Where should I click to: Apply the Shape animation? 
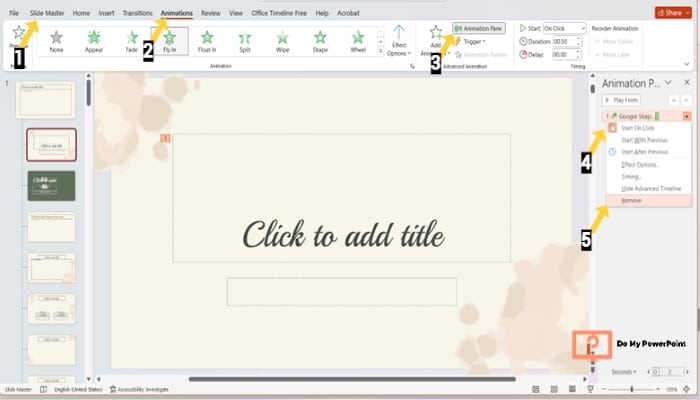coord(320,41)
